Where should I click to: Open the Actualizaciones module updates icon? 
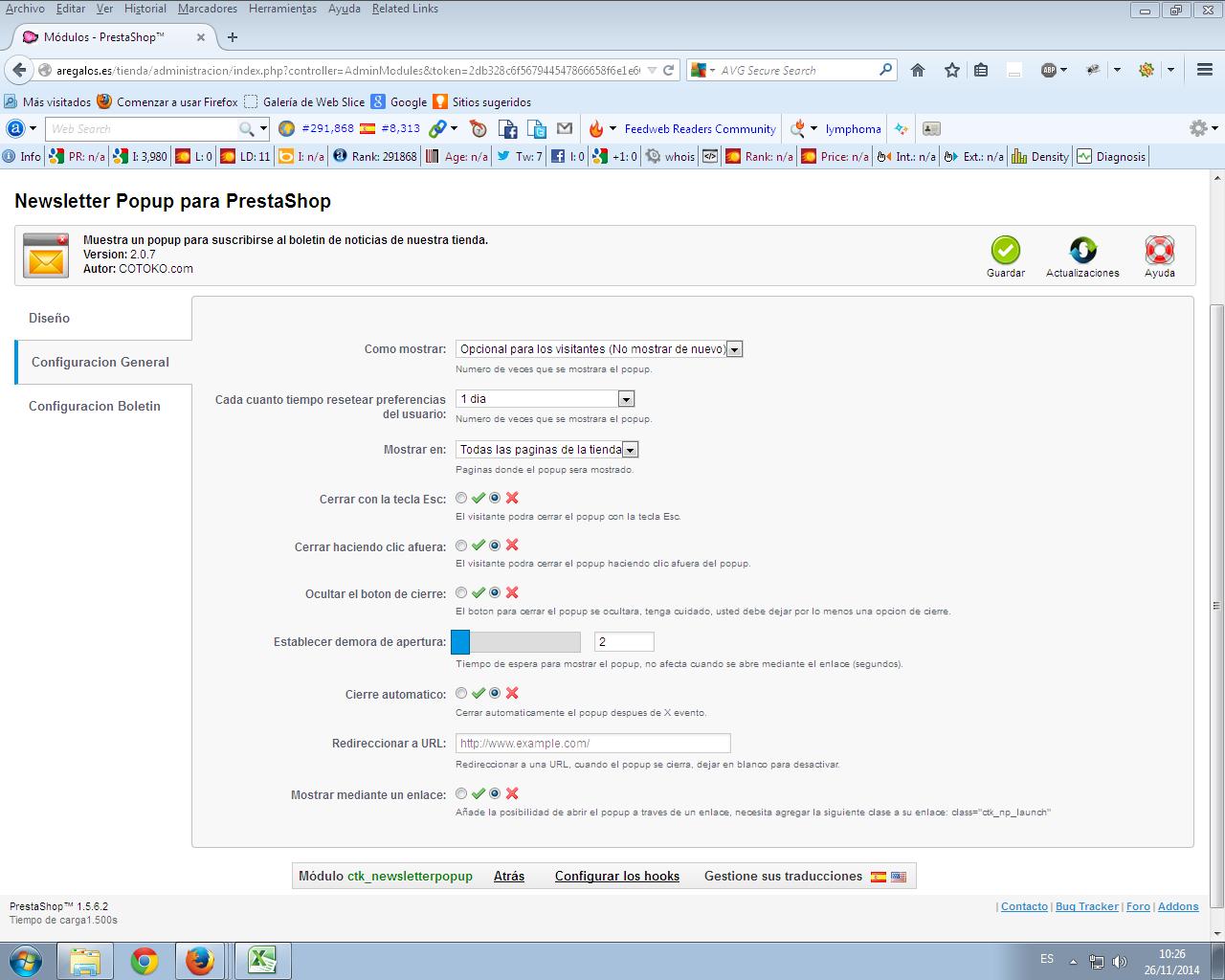(1082, 250)
